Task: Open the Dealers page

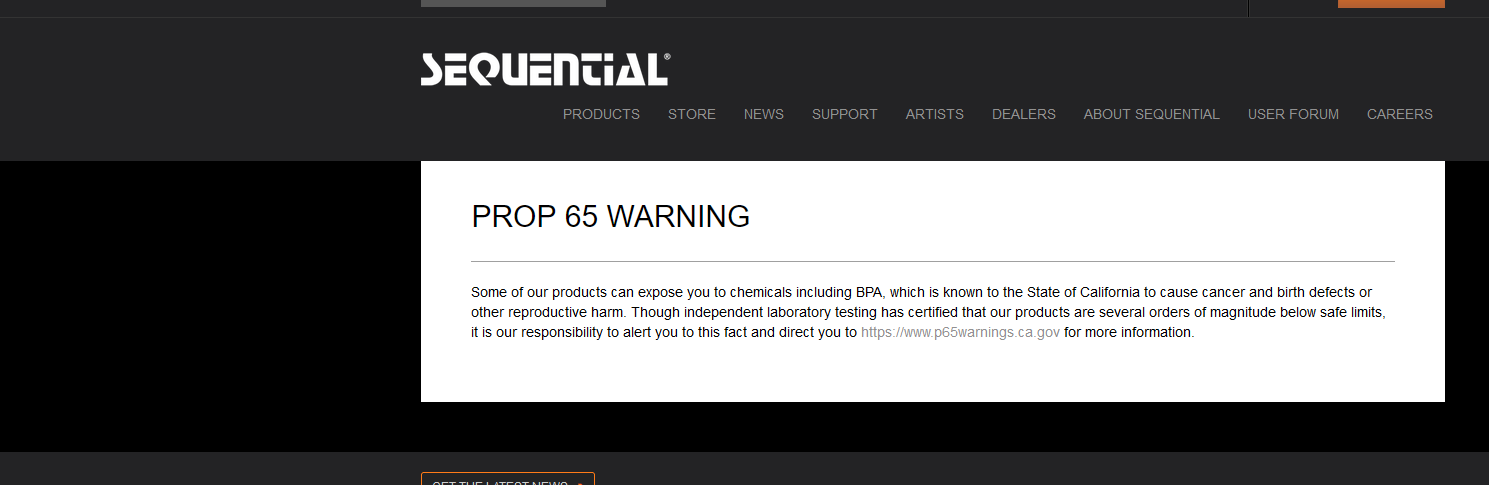Action: tap(1024, 114)
